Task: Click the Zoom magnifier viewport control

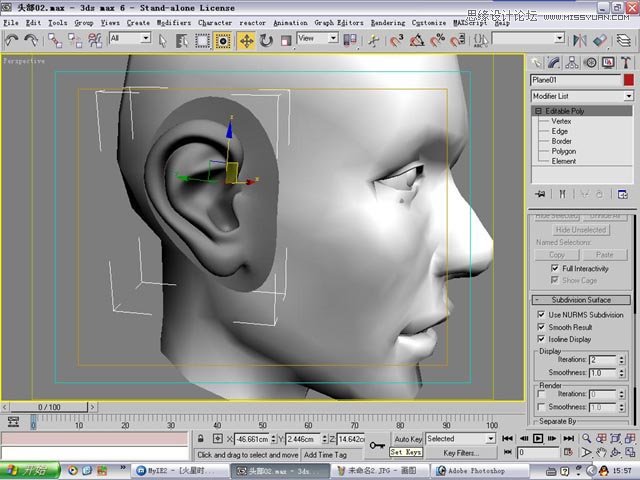Action: [x=586, y=438]
